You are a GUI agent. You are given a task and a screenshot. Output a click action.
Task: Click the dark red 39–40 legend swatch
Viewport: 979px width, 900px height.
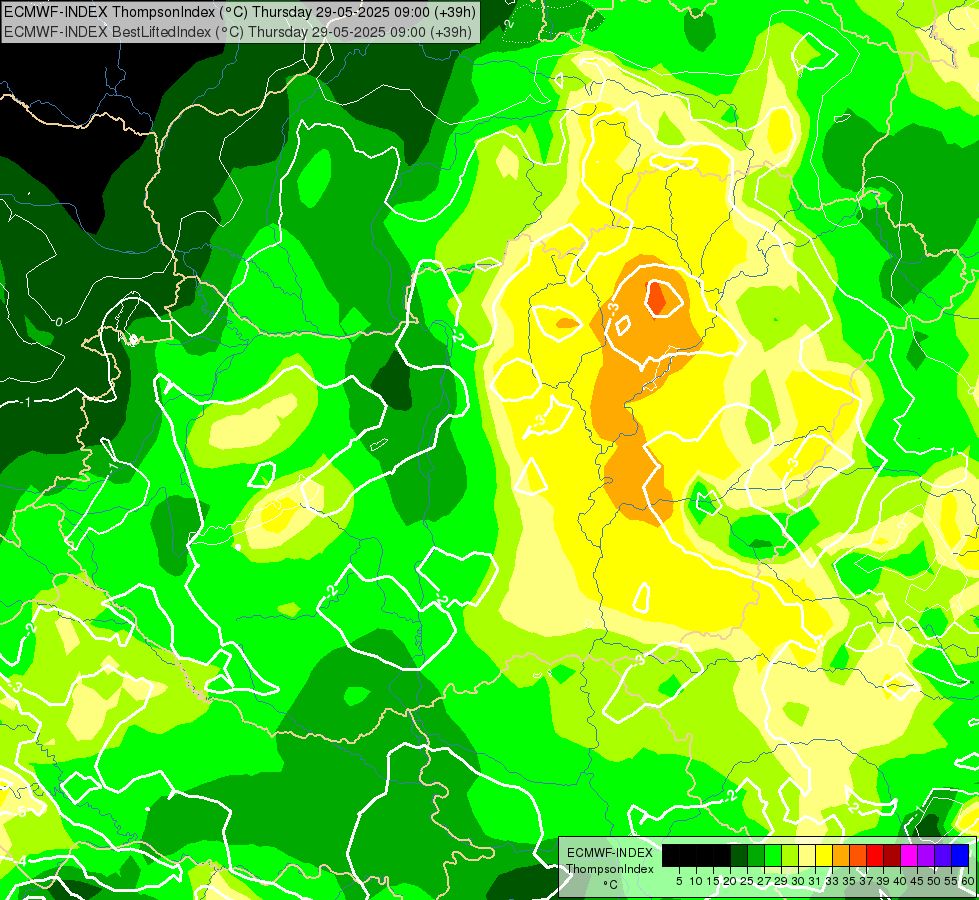coord(892,855)
